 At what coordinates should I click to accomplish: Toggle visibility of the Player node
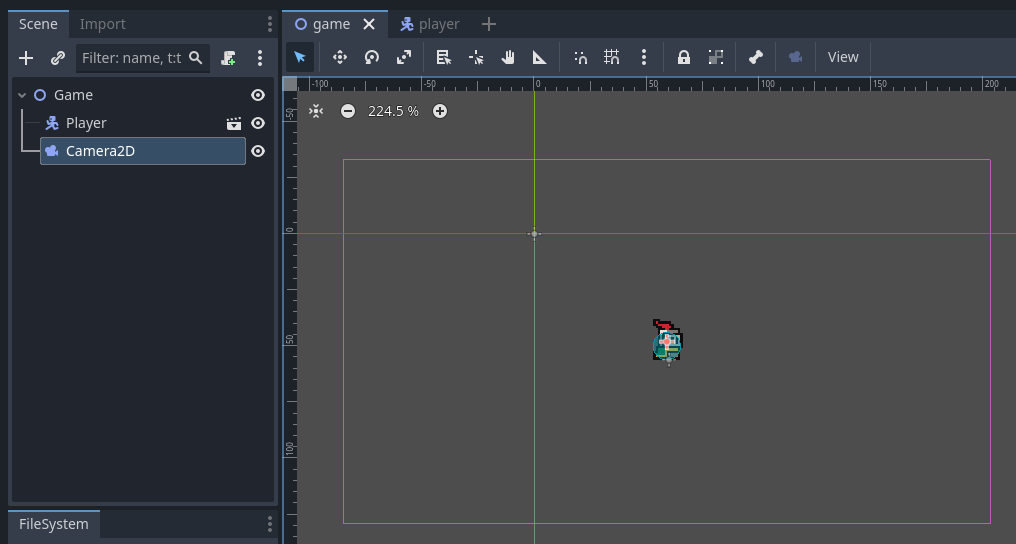[x=258, y=123]
